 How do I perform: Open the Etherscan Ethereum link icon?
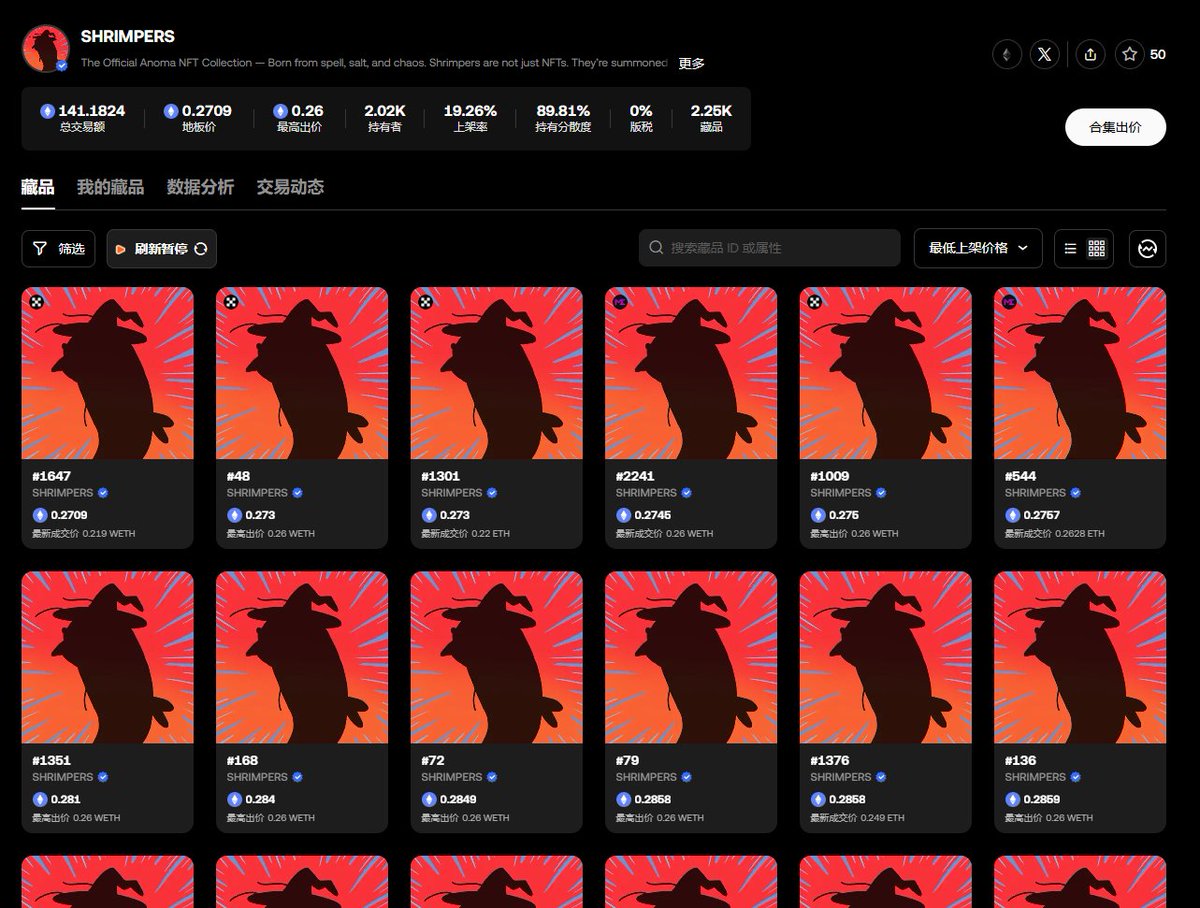(x=1007, y=55)
